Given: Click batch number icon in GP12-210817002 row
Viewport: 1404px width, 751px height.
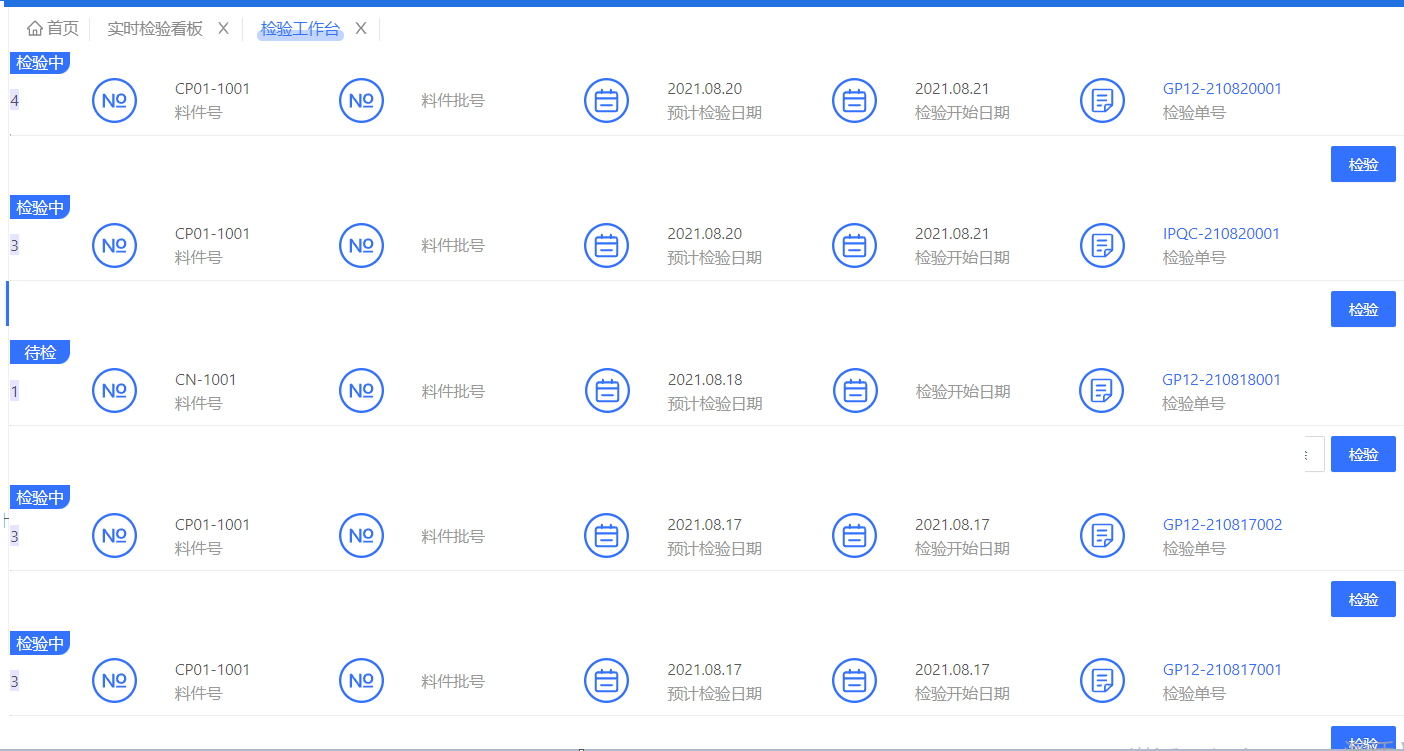Looking at the screenshot, I should [x=362, y=536].
